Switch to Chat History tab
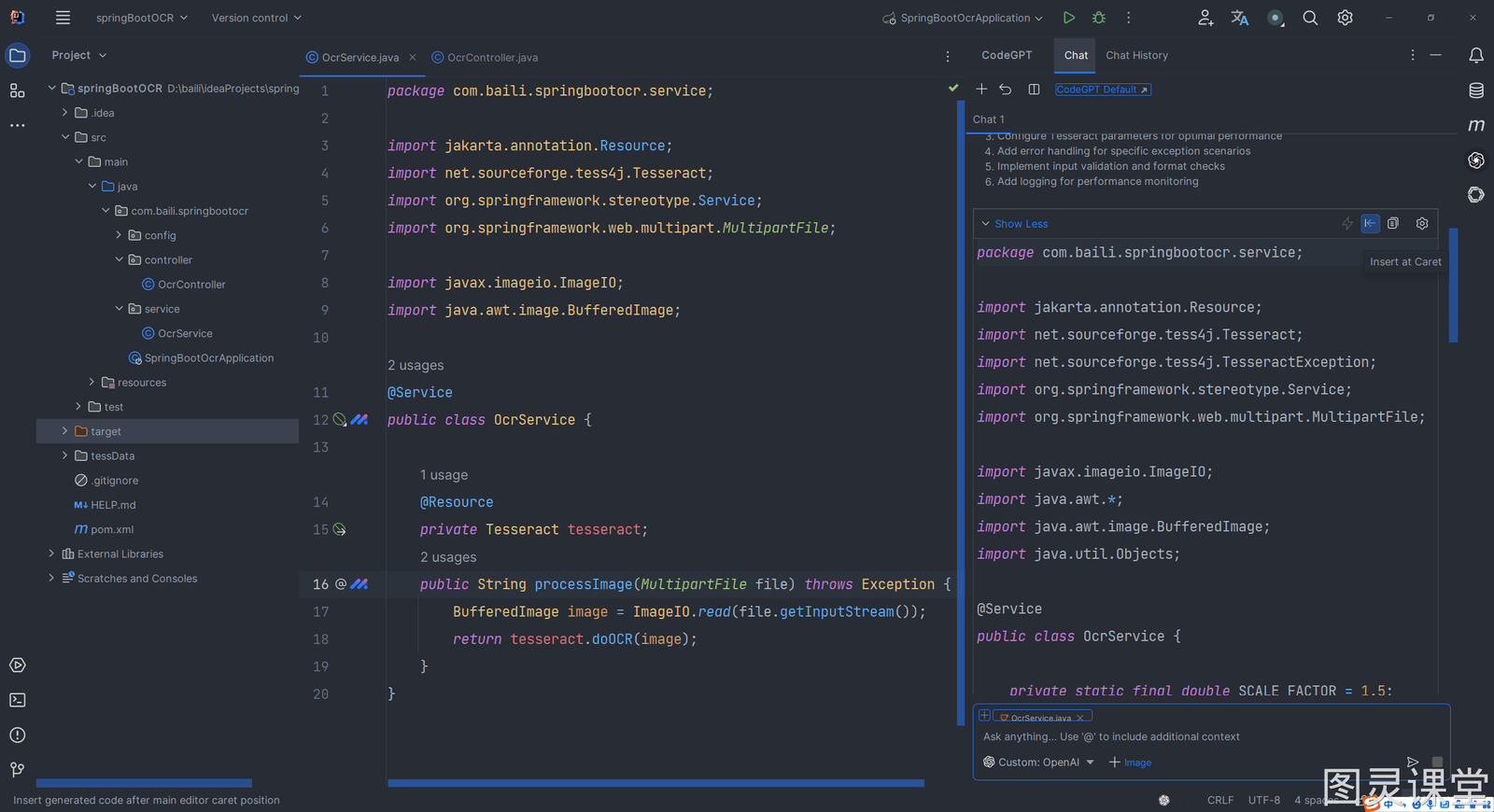This screenshot has width=1494, height=812. tap(1136, 55)
